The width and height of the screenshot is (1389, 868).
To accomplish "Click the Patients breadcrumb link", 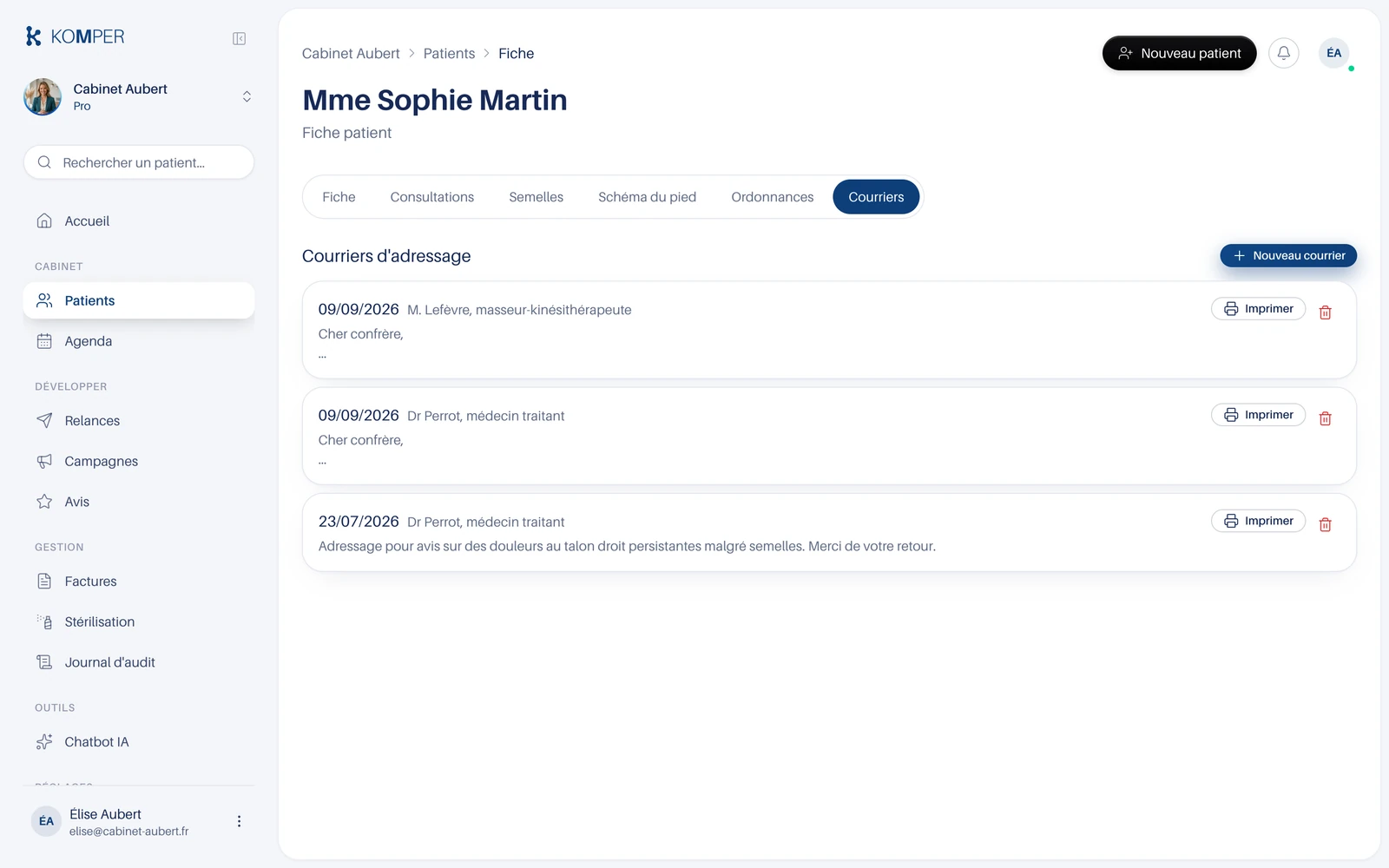I will (449, 53).
